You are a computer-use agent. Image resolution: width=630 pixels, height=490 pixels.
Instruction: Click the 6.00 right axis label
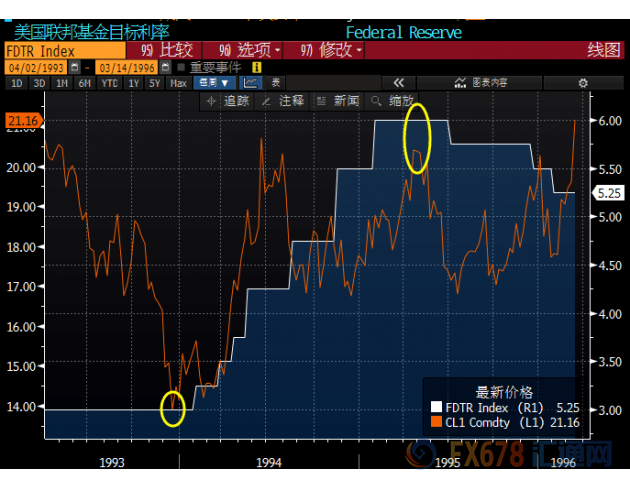tap(610, 120)
